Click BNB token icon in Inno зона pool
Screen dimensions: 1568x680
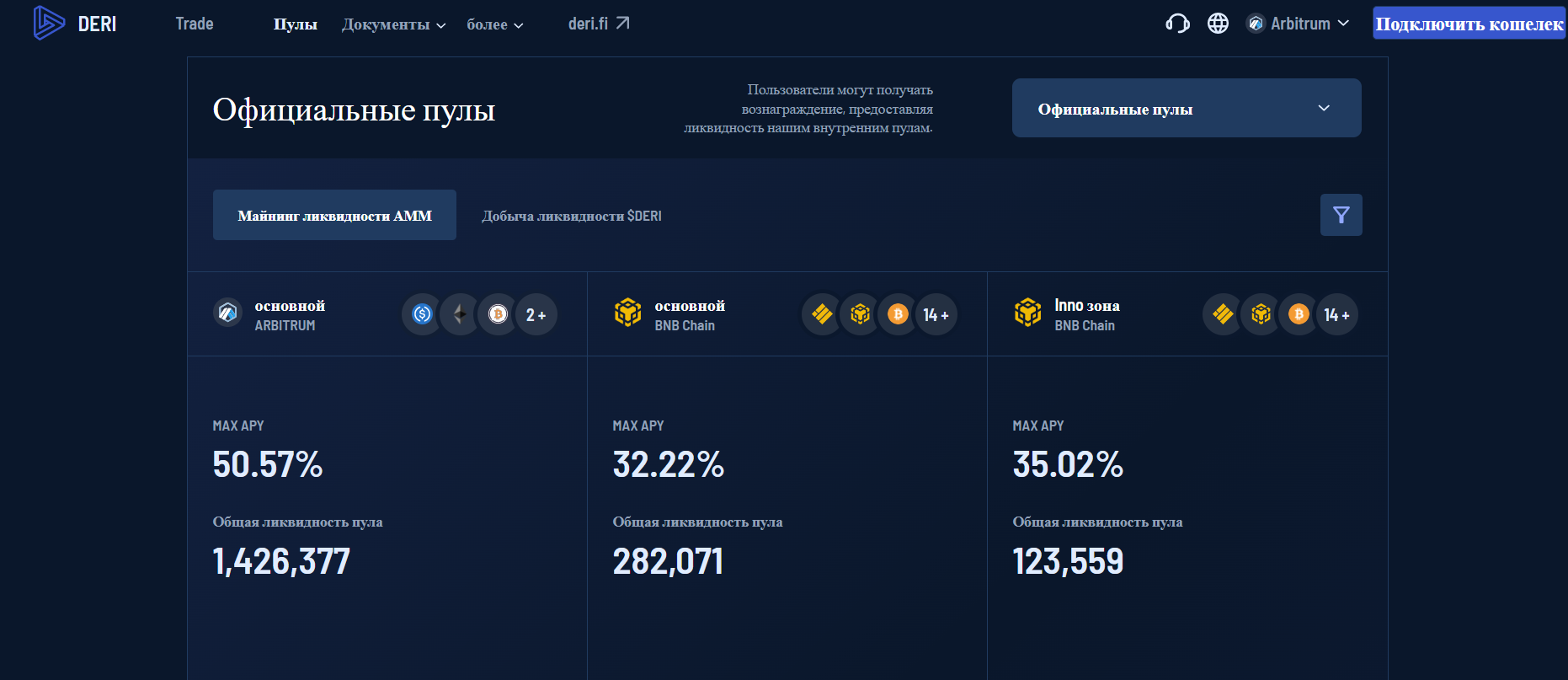(1261, 314)
